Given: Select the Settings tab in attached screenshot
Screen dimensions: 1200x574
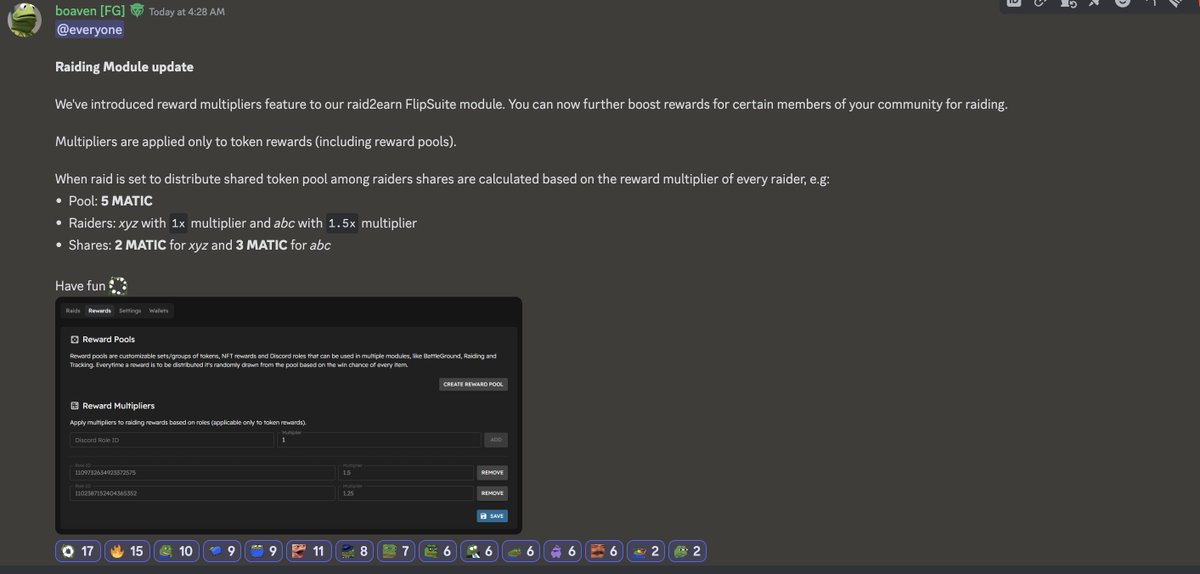Looking at the screenshot, I should point(130,311).
